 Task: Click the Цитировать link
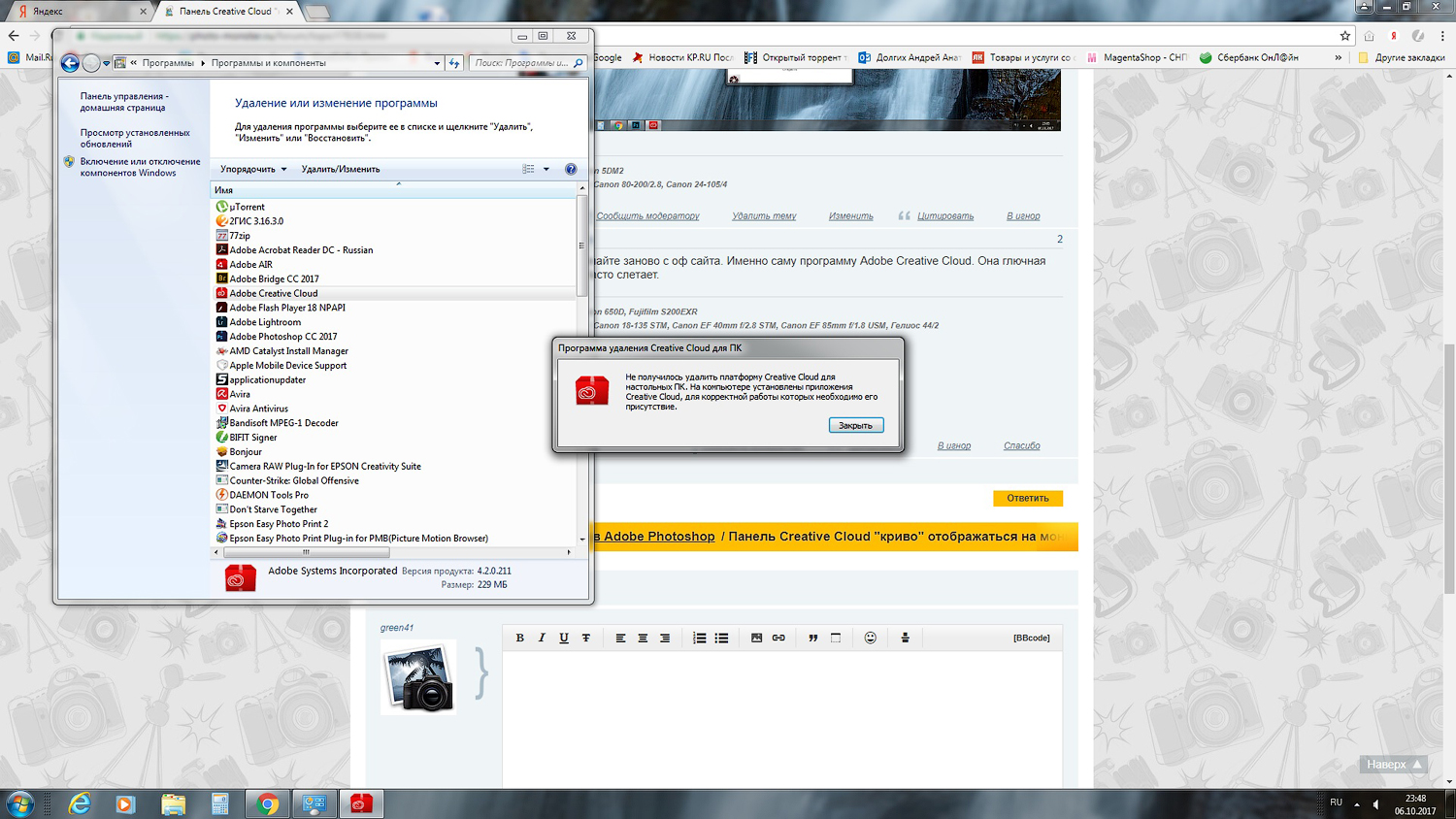pos(945,216)
